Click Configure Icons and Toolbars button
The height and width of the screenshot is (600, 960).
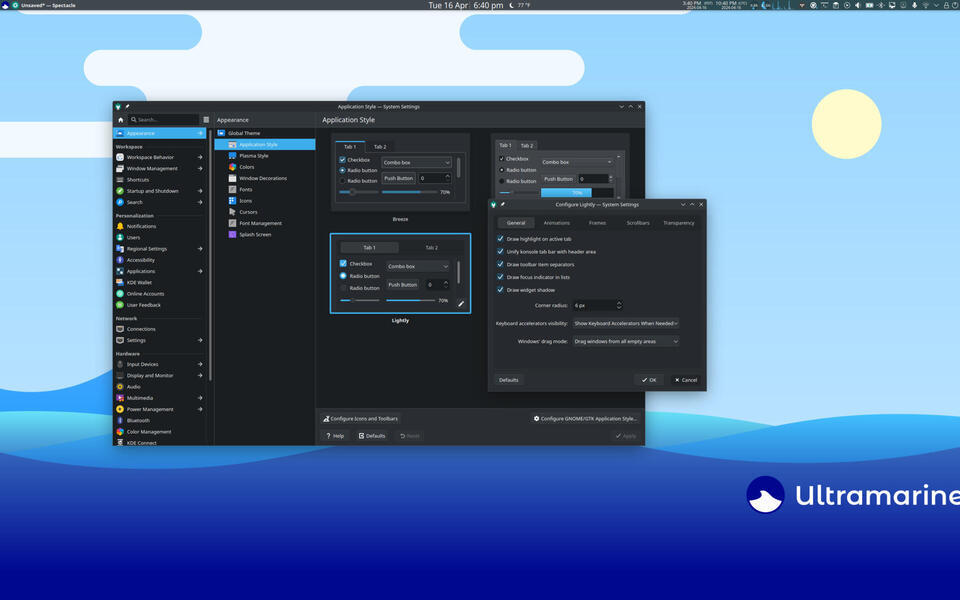pyautogui.click(x=361, y=419)
